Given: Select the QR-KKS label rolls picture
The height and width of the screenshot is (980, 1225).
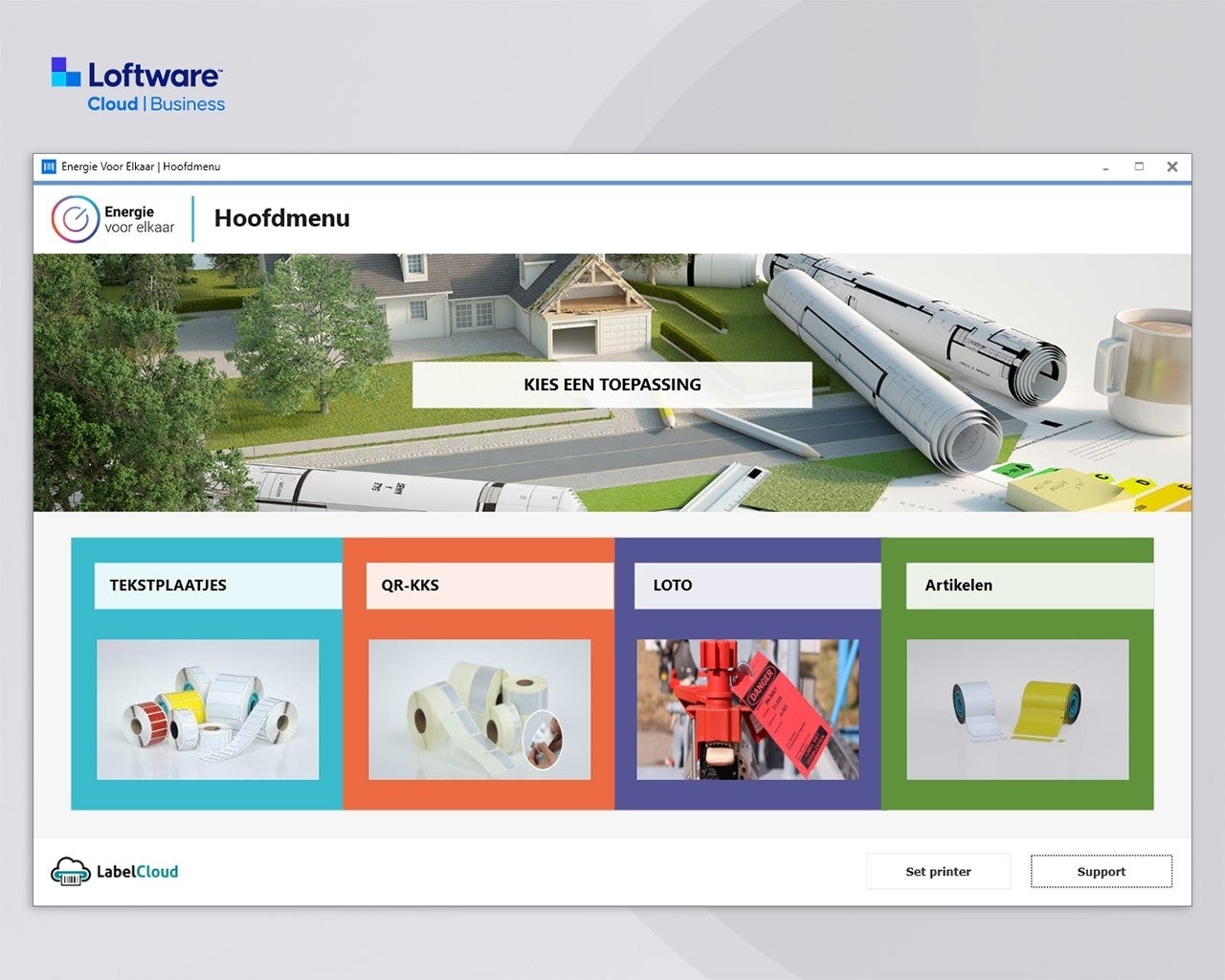Looking at the screenshot, I should [x=479, y=709].
